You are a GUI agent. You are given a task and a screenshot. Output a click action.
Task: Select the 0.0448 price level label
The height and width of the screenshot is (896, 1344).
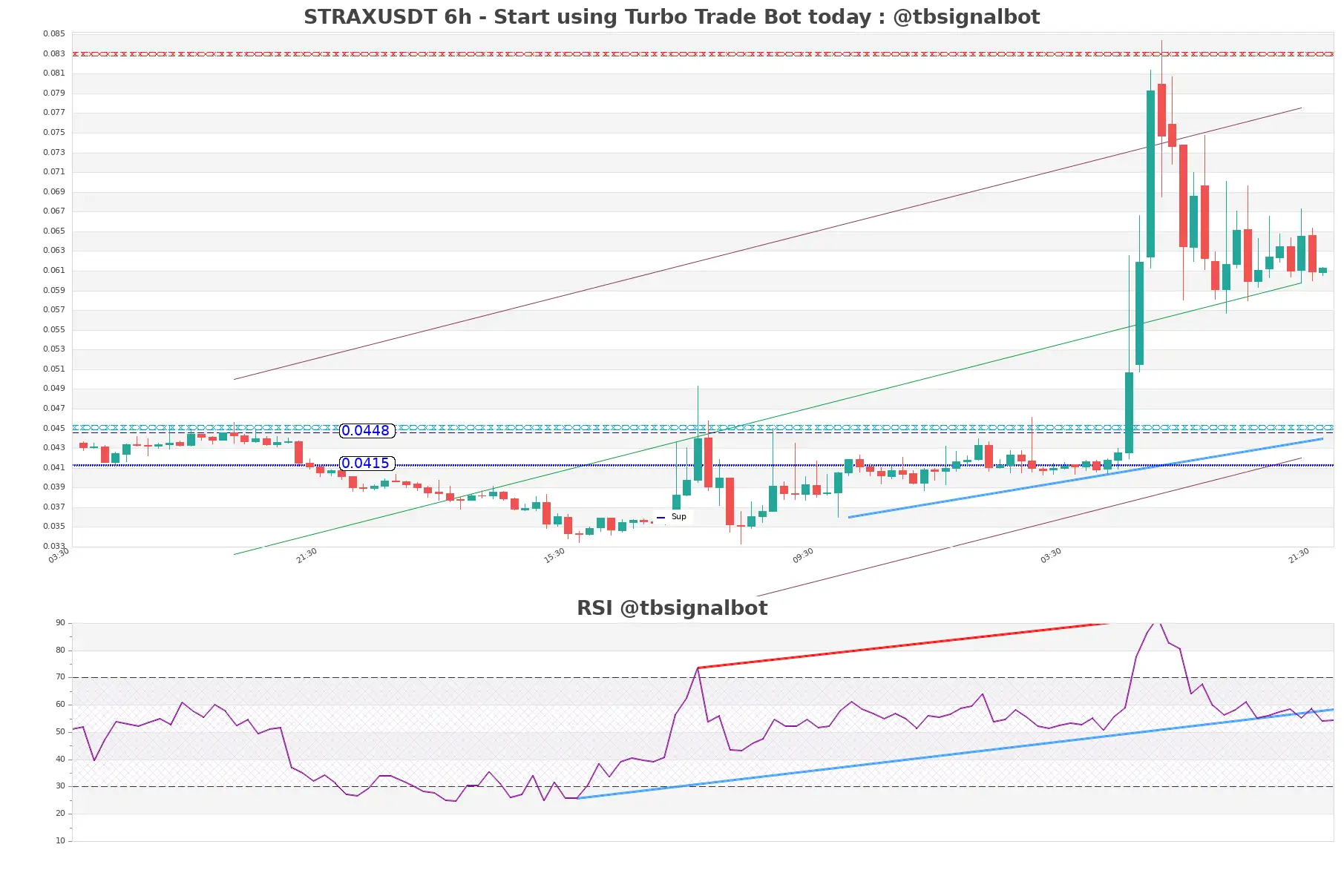(x=367, y=431)
